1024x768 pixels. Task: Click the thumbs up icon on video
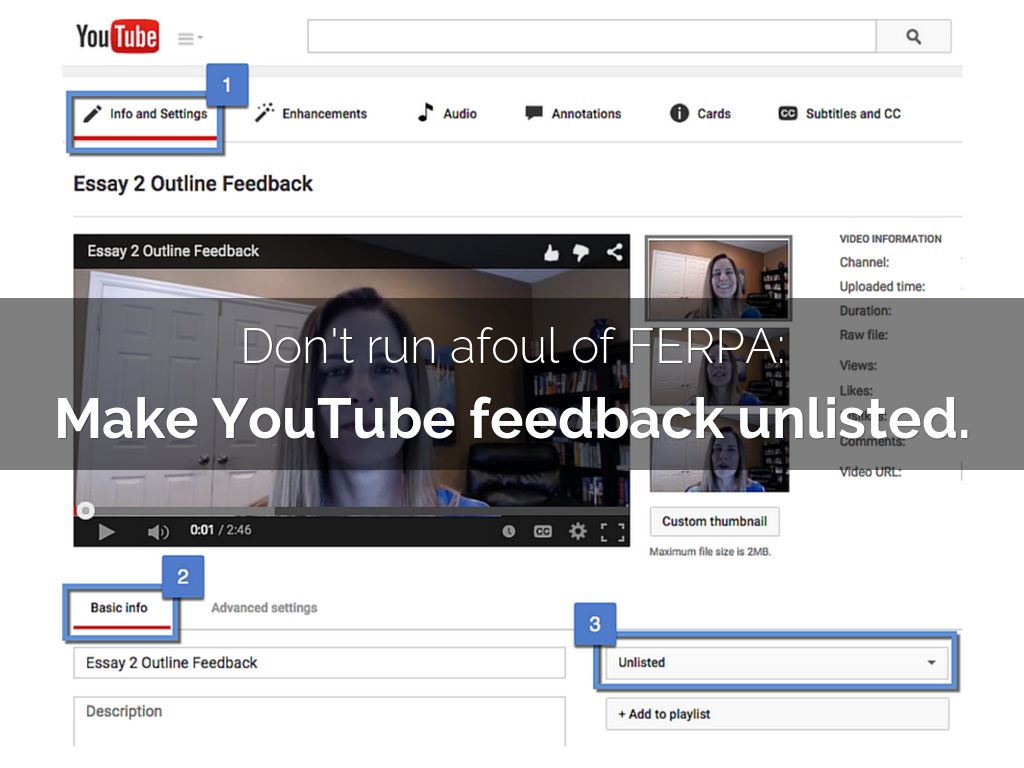[551, 253]
